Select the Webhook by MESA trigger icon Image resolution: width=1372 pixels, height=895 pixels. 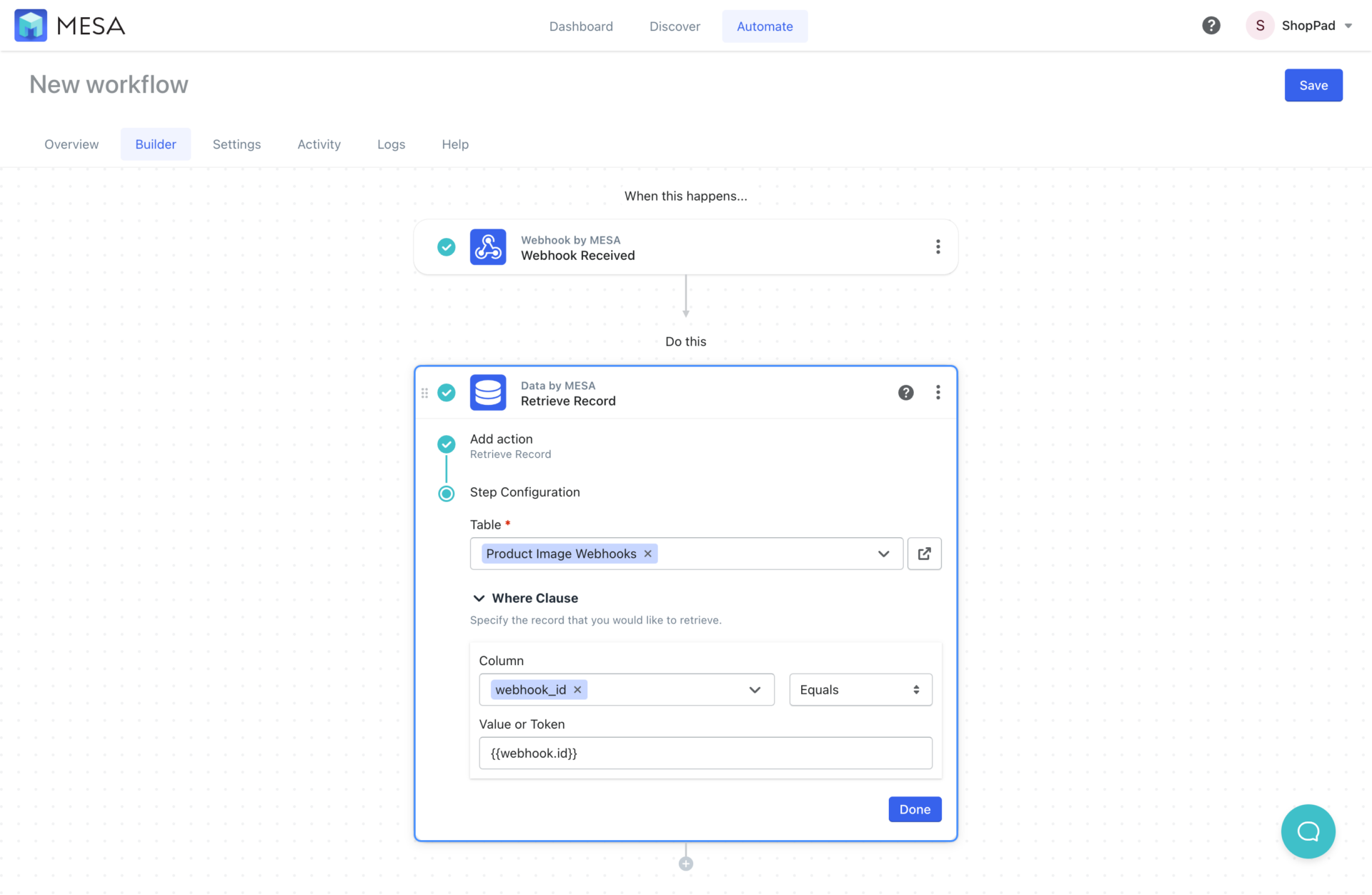[x=488, y=246]
